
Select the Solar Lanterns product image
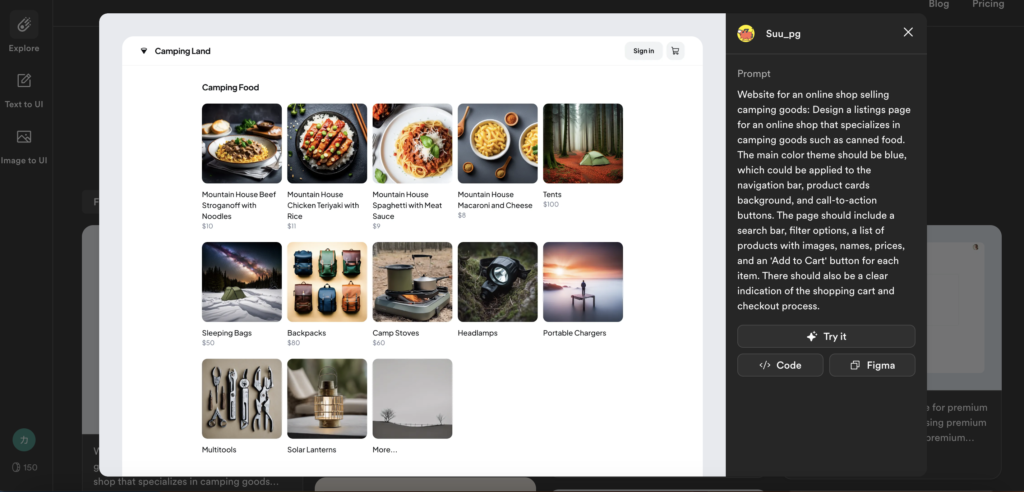tap(327, 399)
